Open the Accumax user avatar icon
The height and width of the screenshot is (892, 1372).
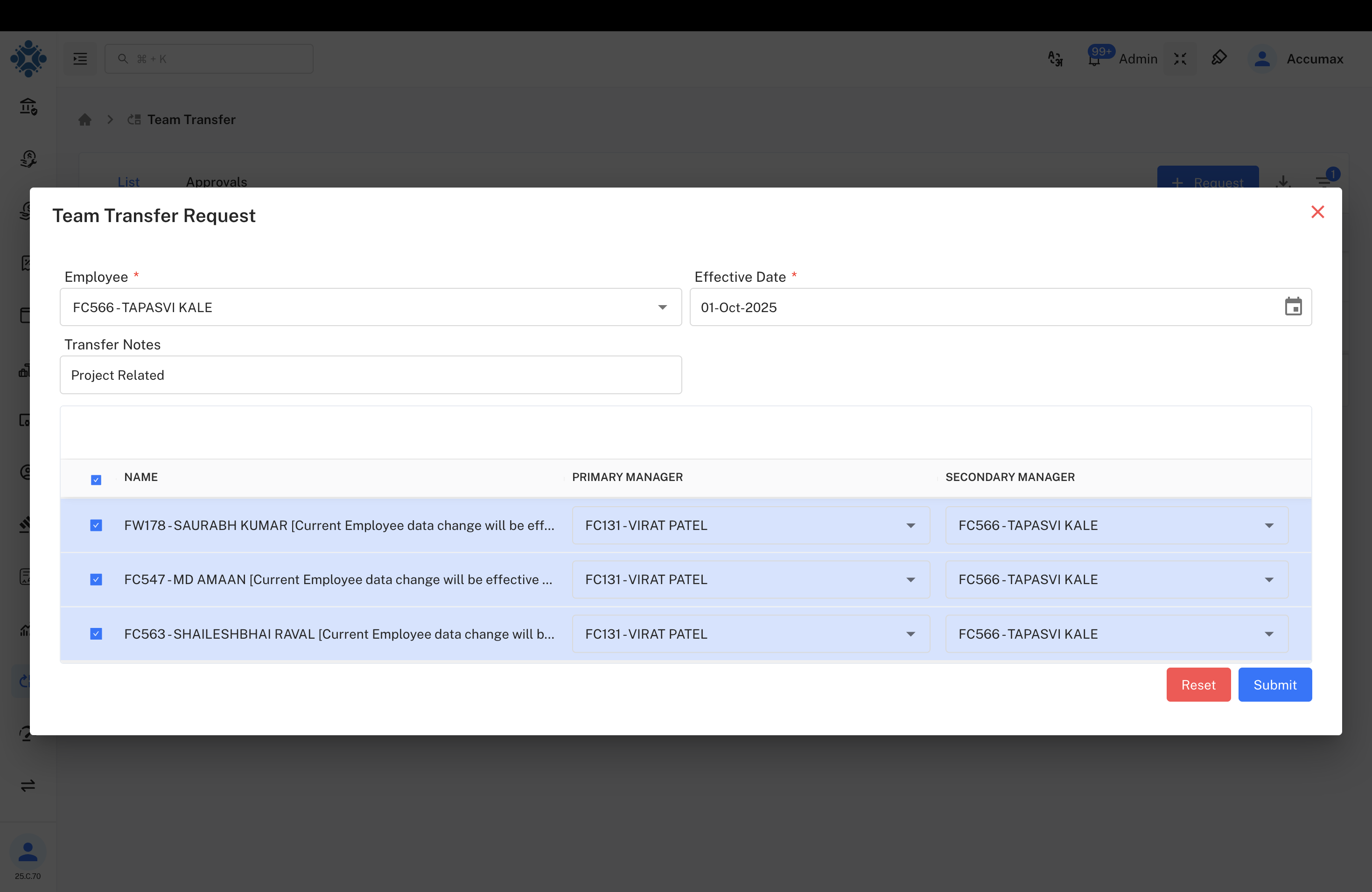(1262, 59)
